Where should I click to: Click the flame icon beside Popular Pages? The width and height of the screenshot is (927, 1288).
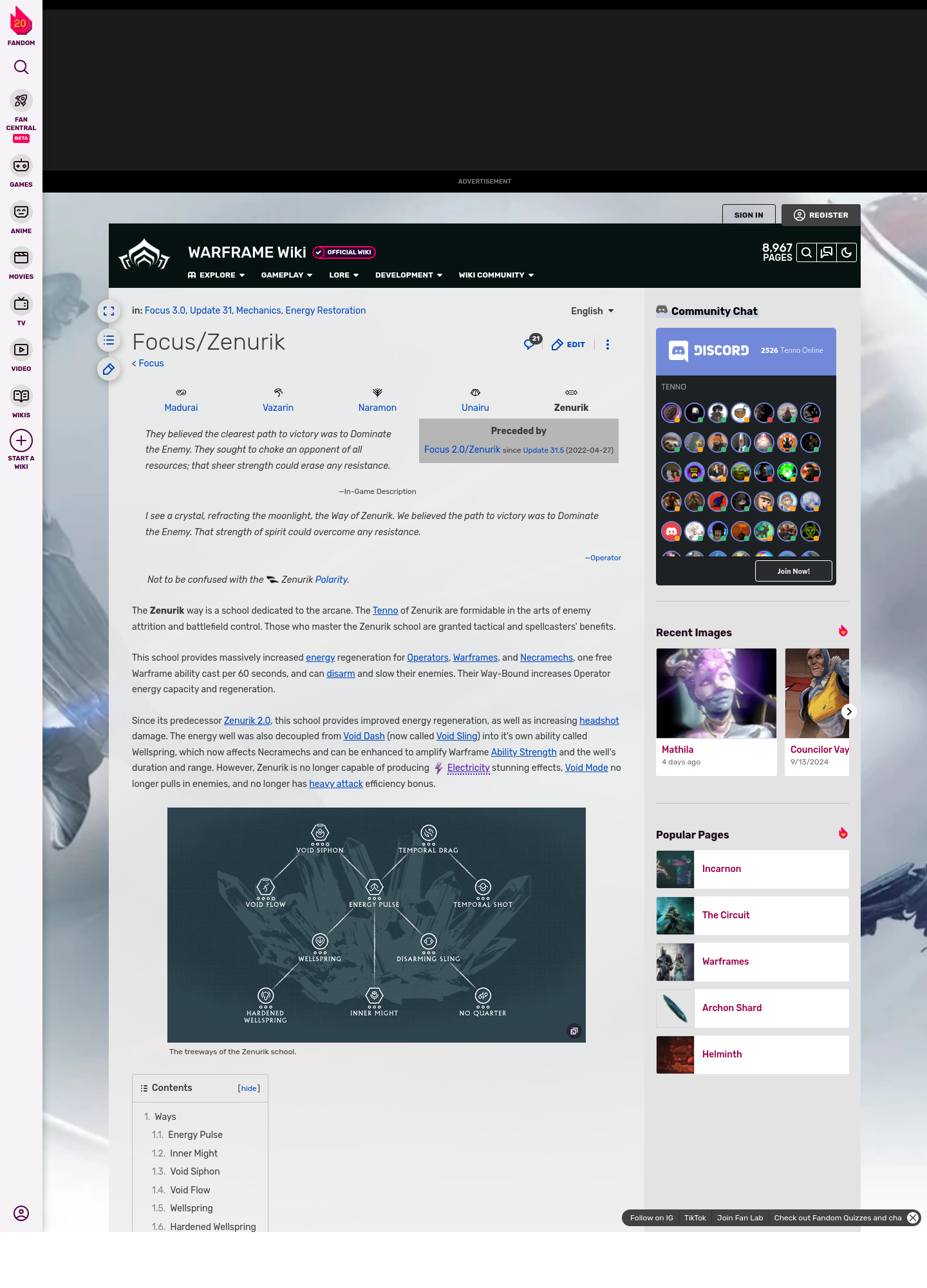pos(843,833)
